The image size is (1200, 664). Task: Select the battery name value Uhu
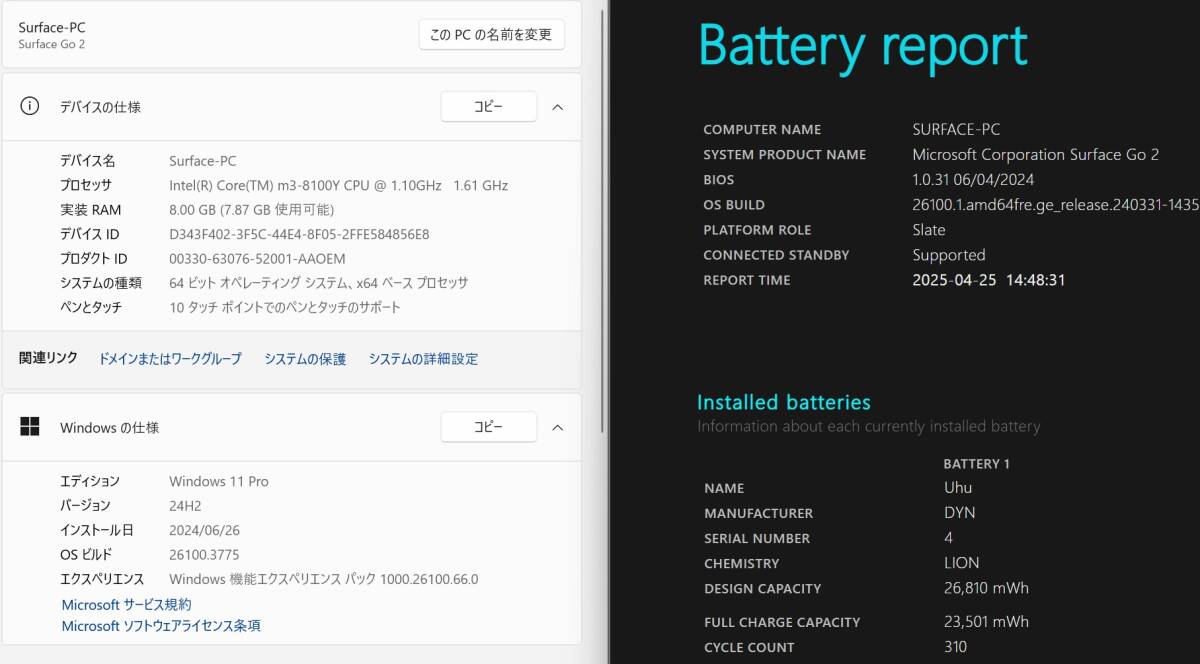[x=958, y=487]
